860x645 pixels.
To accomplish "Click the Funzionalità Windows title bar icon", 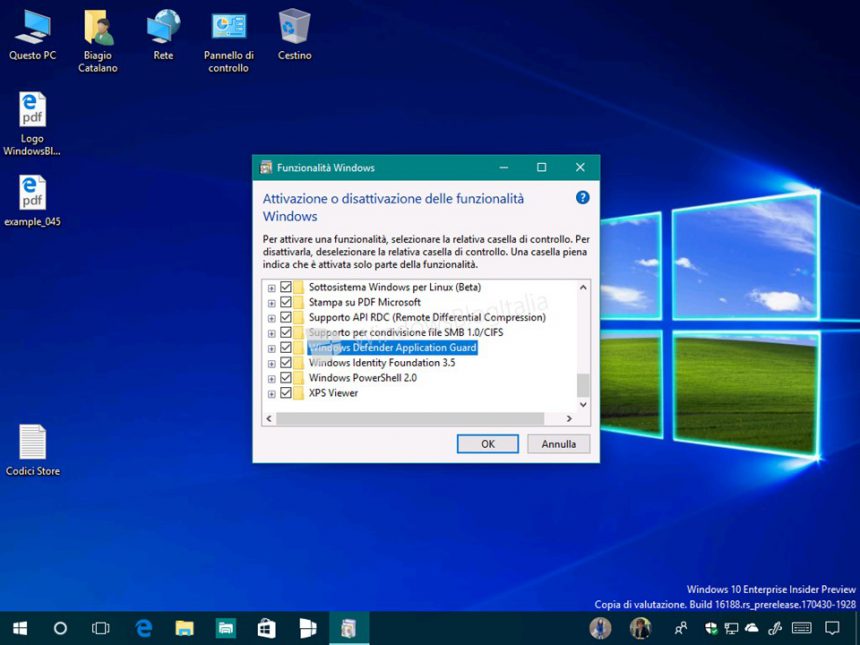I will point(266,167).
